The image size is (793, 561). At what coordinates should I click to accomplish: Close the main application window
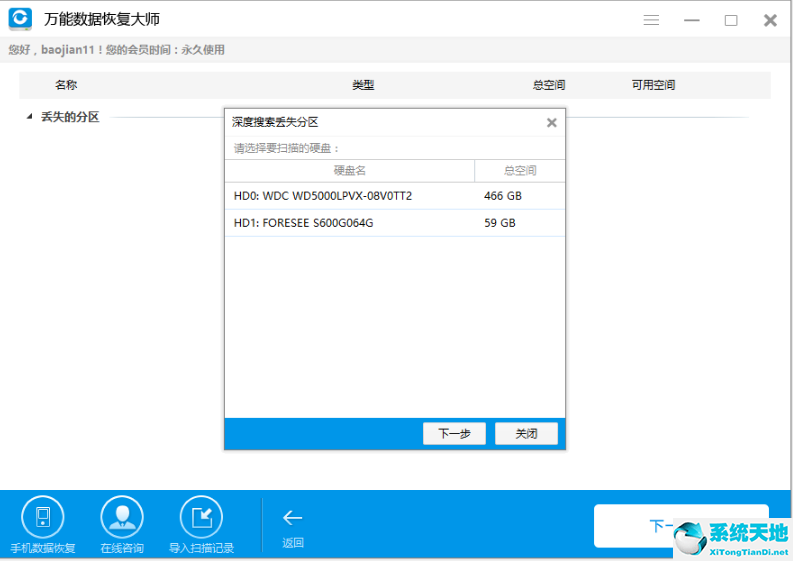(770, 20)
